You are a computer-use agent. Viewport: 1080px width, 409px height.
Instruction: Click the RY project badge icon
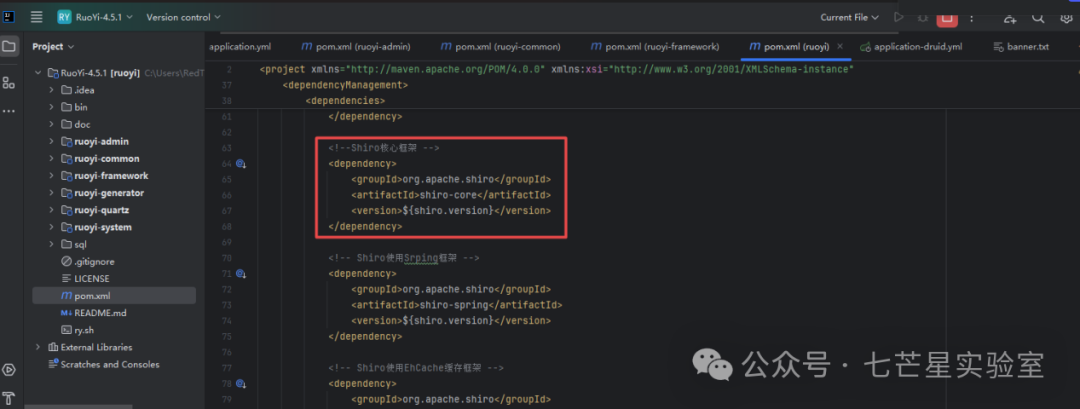pos(64,17)
